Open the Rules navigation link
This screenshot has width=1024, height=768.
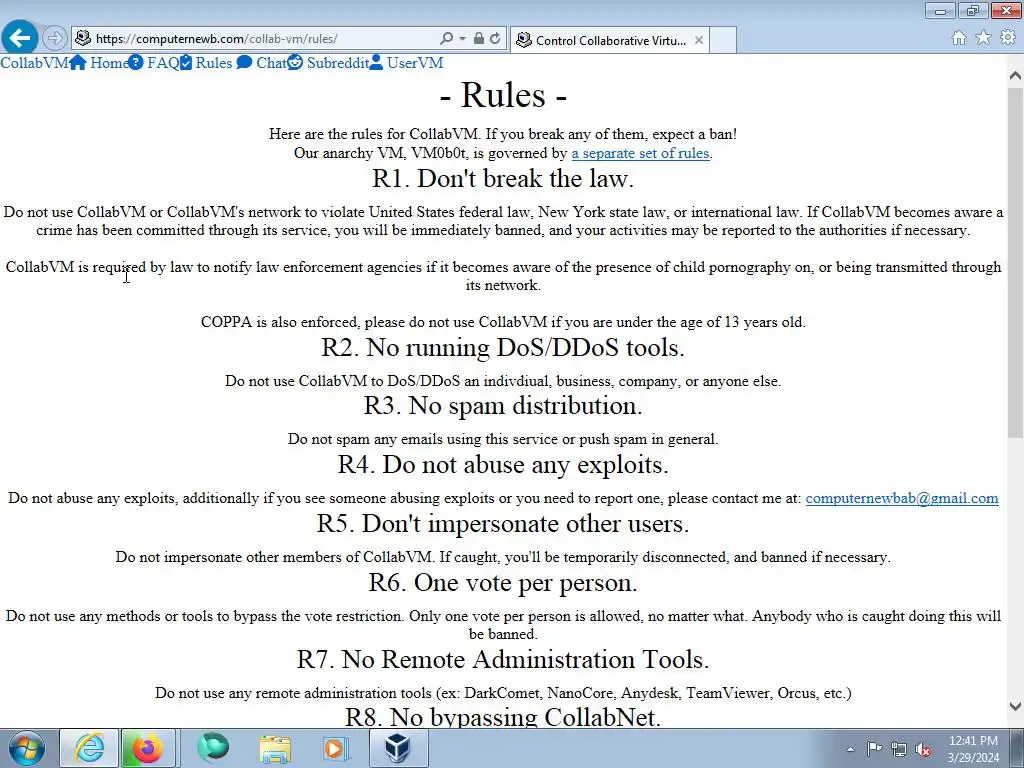pyautogui.click(x=214, y=63)
